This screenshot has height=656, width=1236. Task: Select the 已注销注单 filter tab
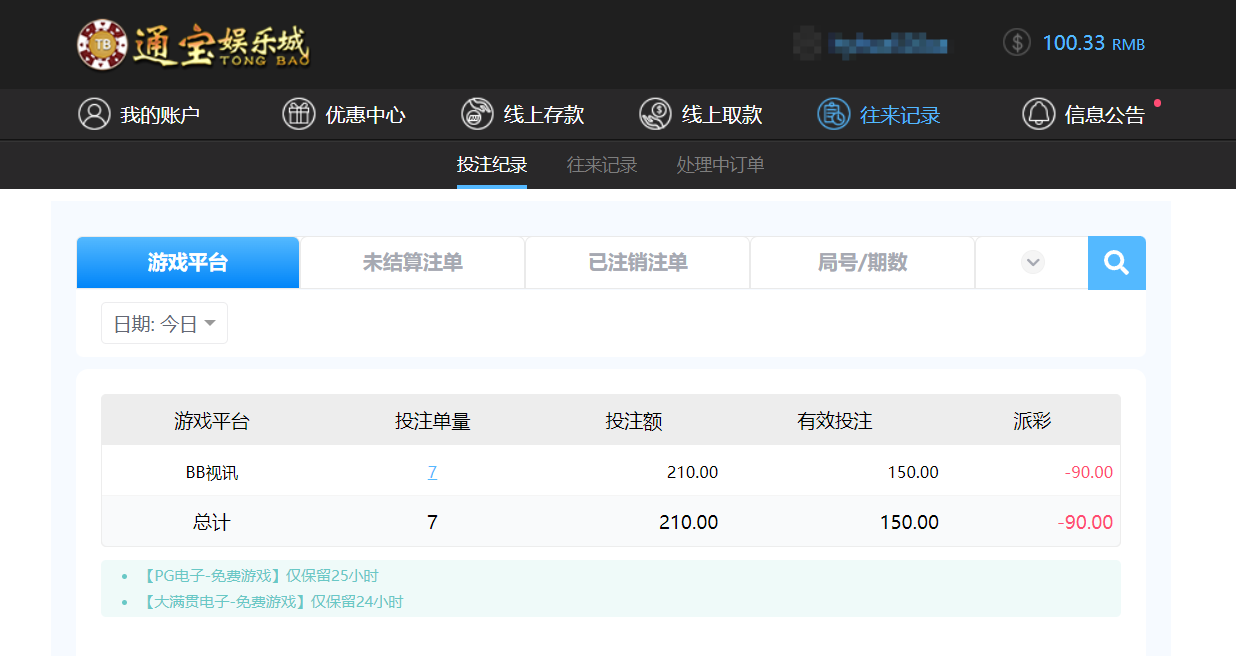(x=637, y=262)
